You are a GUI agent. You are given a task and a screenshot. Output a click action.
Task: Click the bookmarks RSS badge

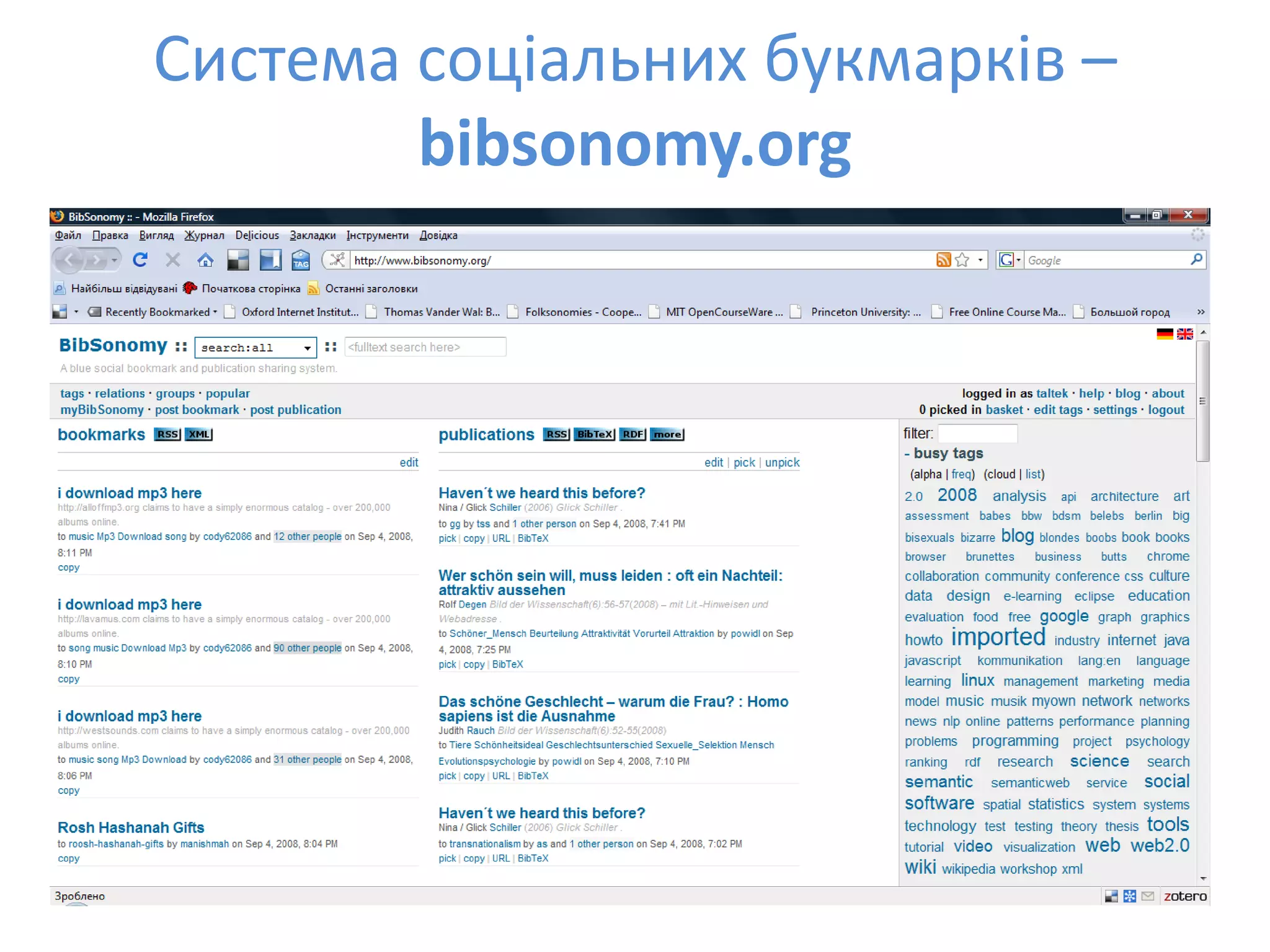coord(167,434)
